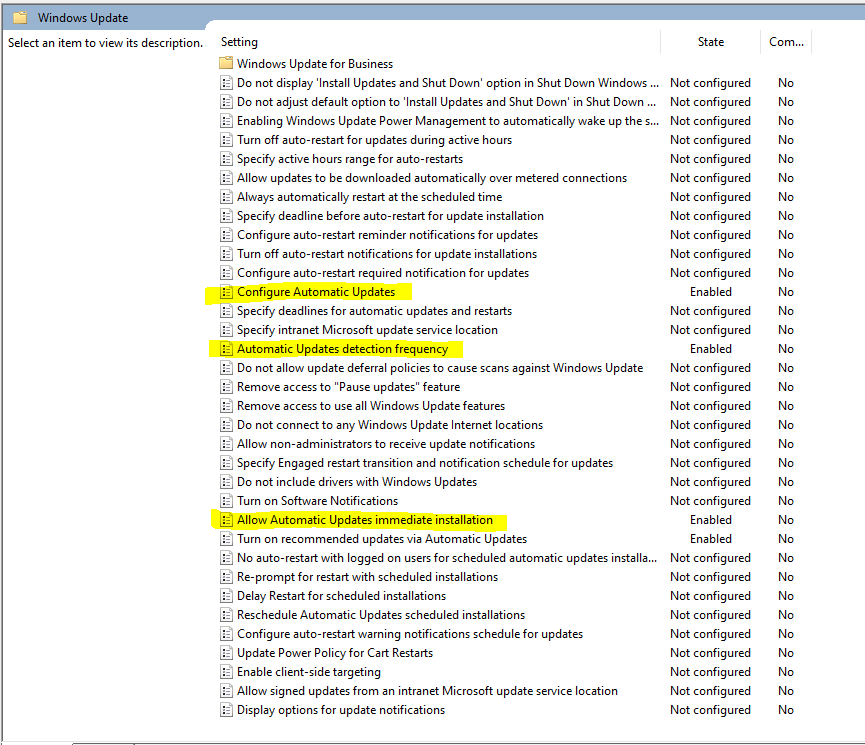
Task: Click icon beside Reschedule Automatic Updates scheduled installations
Action: [x=226, y=615]
